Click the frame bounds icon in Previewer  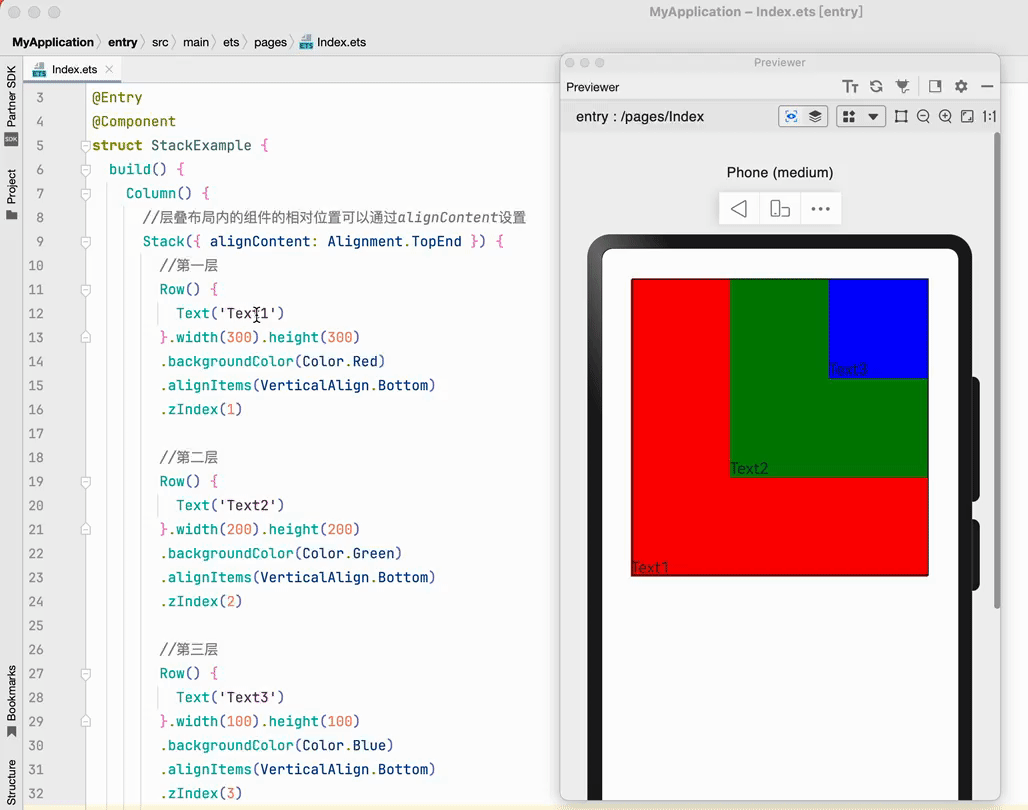(901, 117)
